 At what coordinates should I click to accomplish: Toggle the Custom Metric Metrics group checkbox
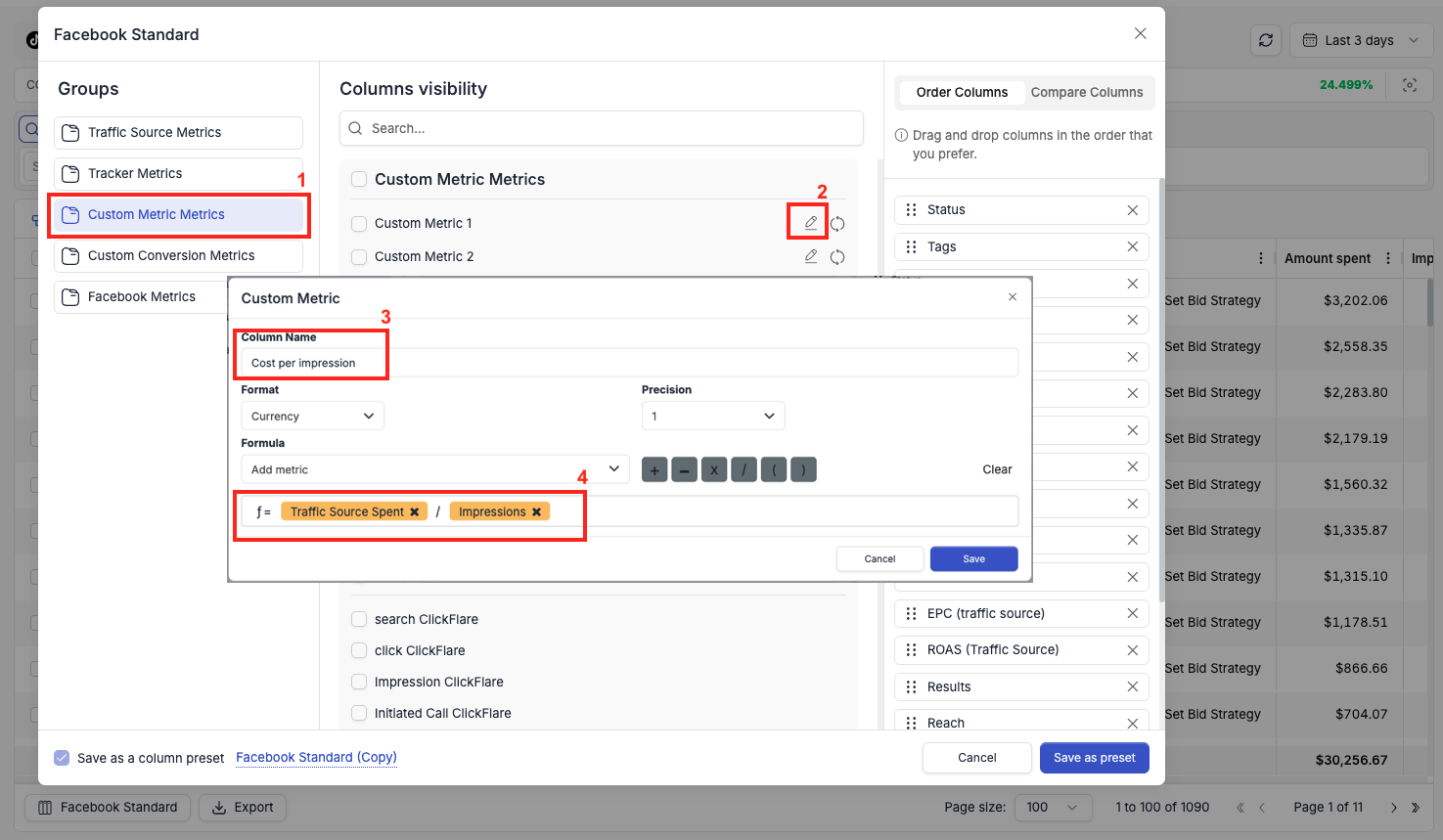(x=359, y=179)
